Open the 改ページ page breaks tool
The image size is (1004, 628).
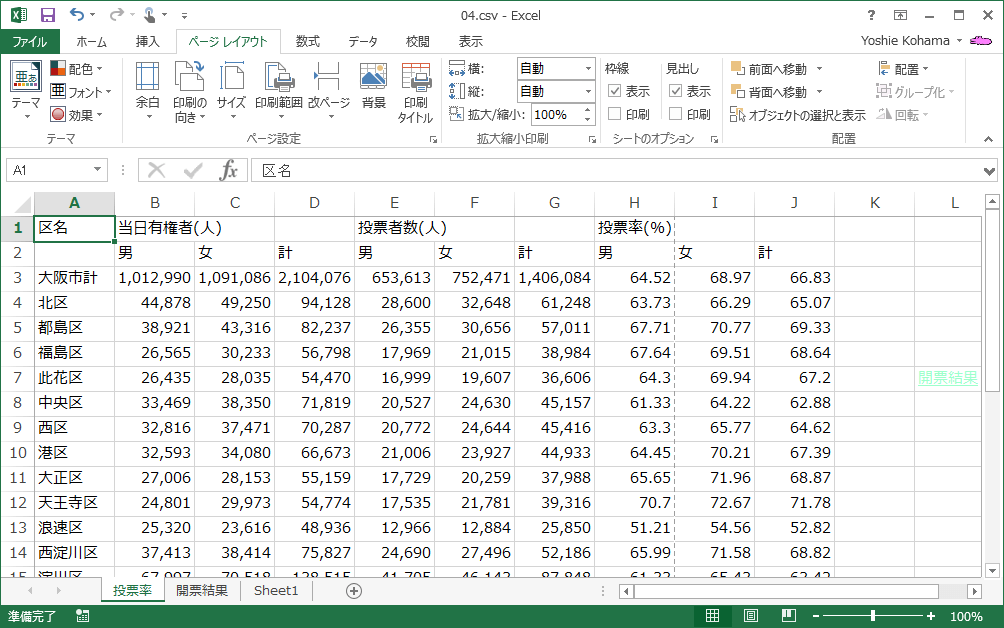click(328, 91)
